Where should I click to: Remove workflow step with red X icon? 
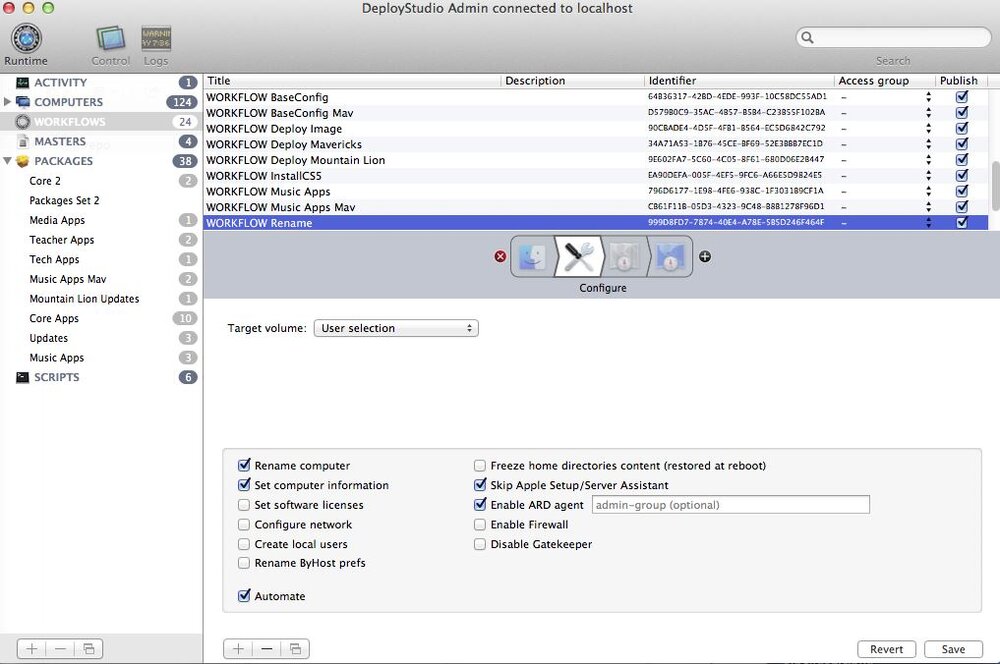(501, 256)
